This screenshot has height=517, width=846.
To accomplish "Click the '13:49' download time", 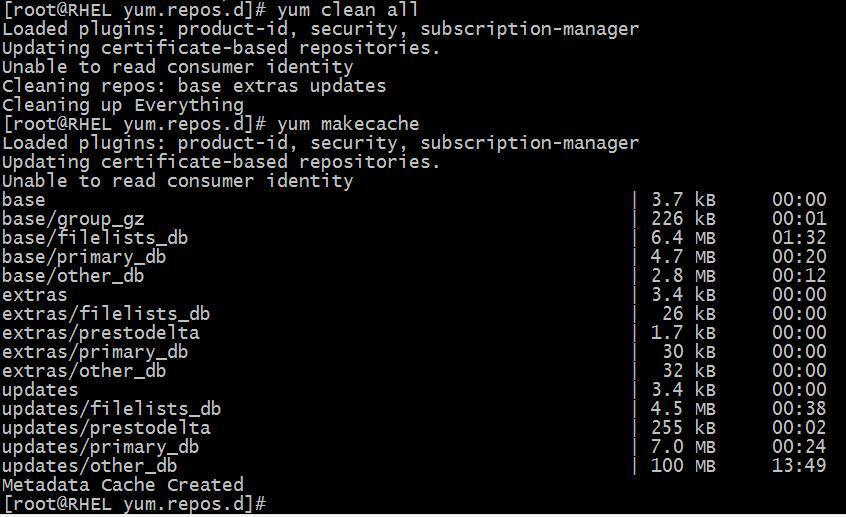I will click(x=799, y=466).
